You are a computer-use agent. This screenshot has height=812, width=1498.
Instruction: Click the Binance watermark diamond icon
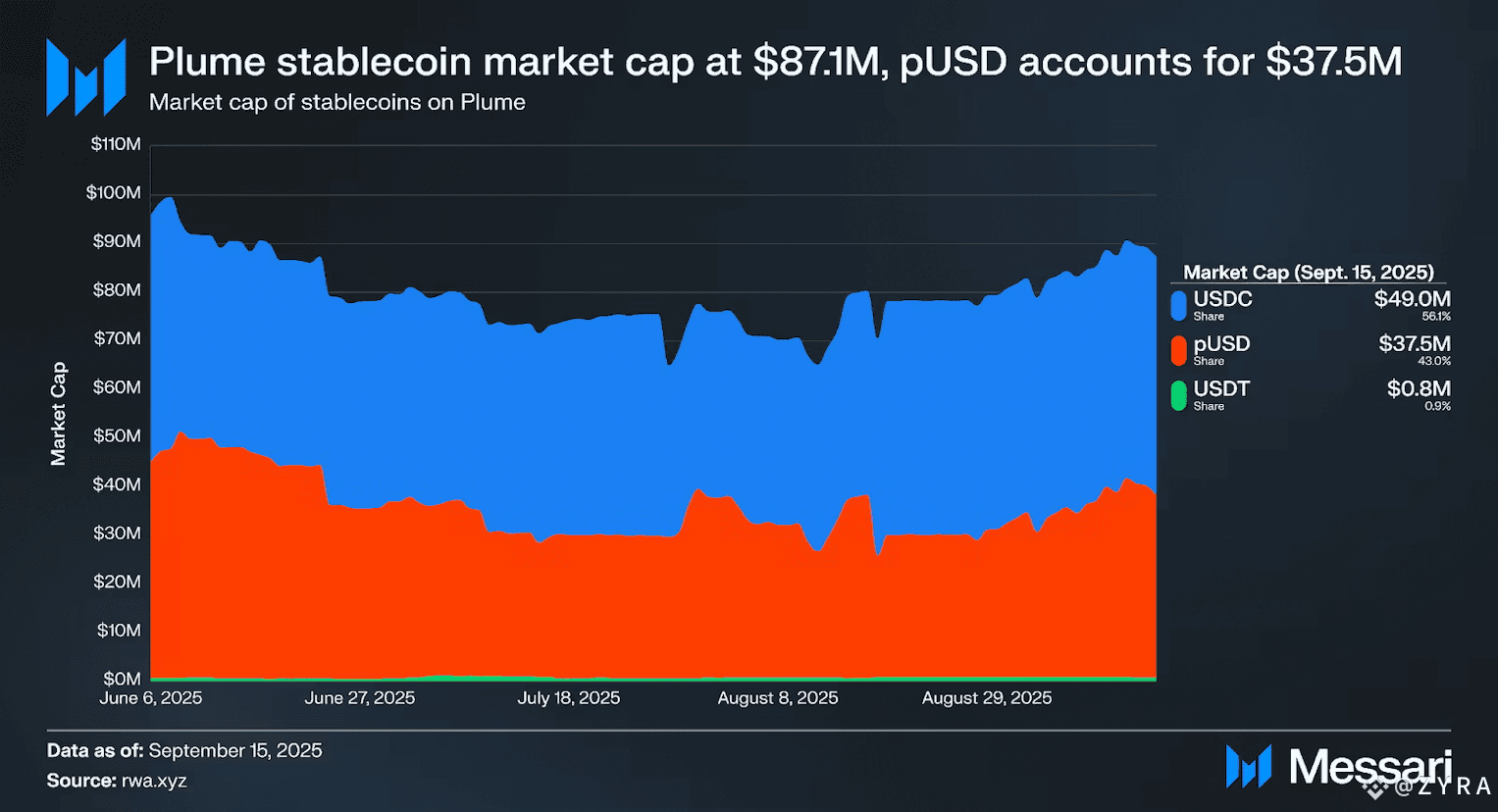pyautogui.click(x=1375, y=787)
